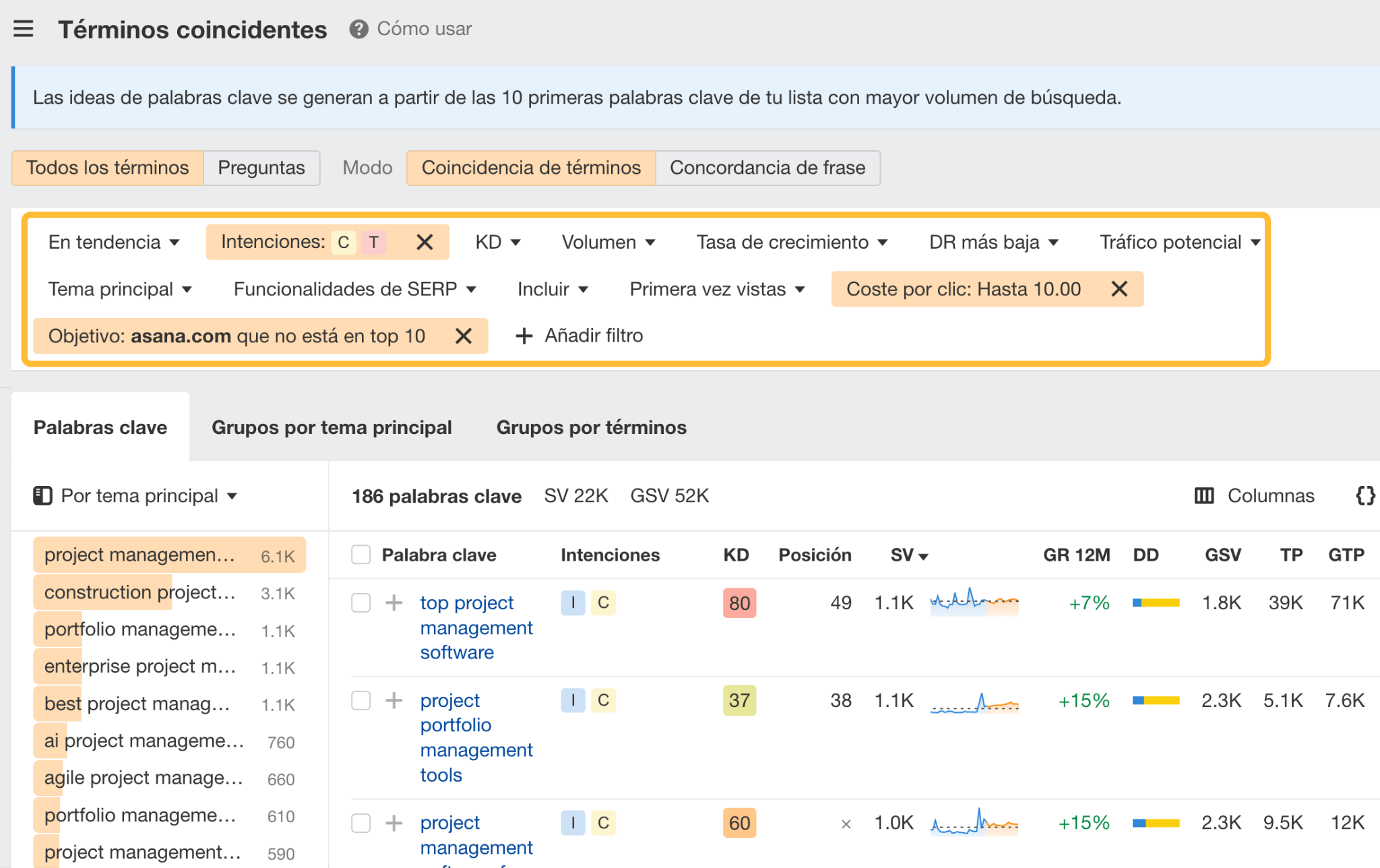1380x868 pixels.
Task: Click the layout panel icon beside Por tema principal
Action: pyautogui.click(x=42, y=495)
